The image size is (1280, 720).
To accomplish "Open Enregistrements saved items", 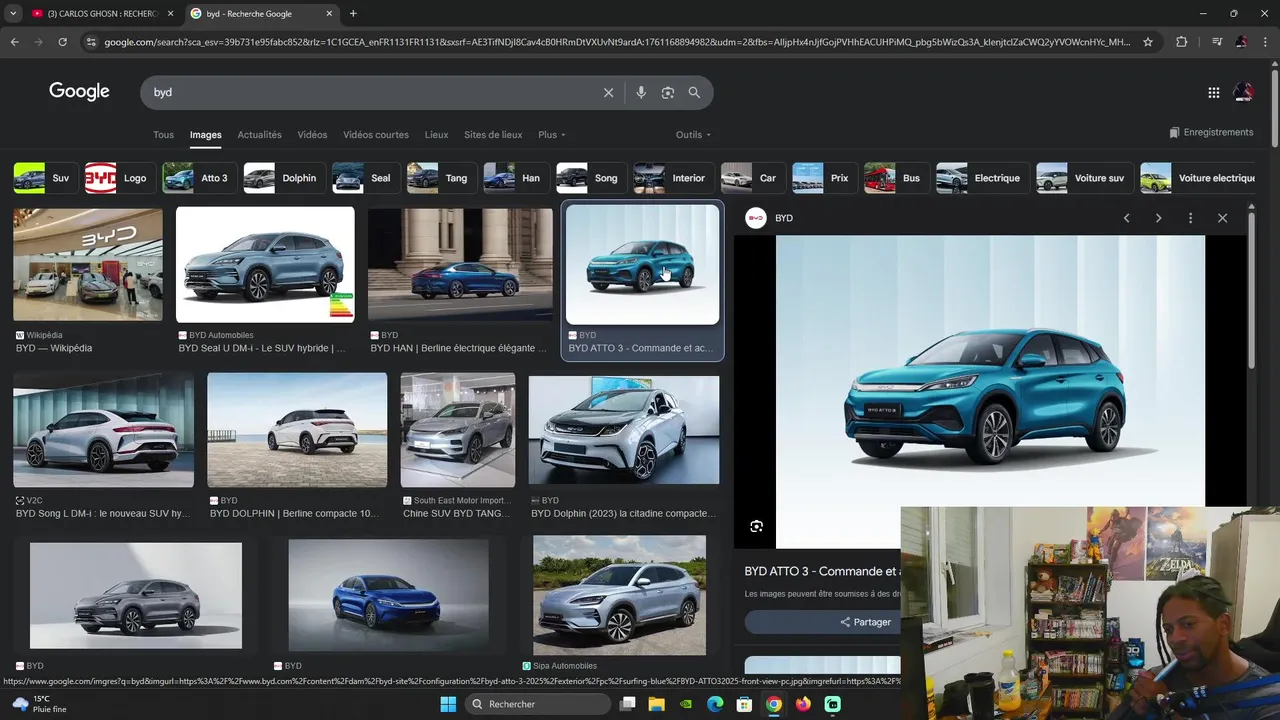I will point(1211,133).
